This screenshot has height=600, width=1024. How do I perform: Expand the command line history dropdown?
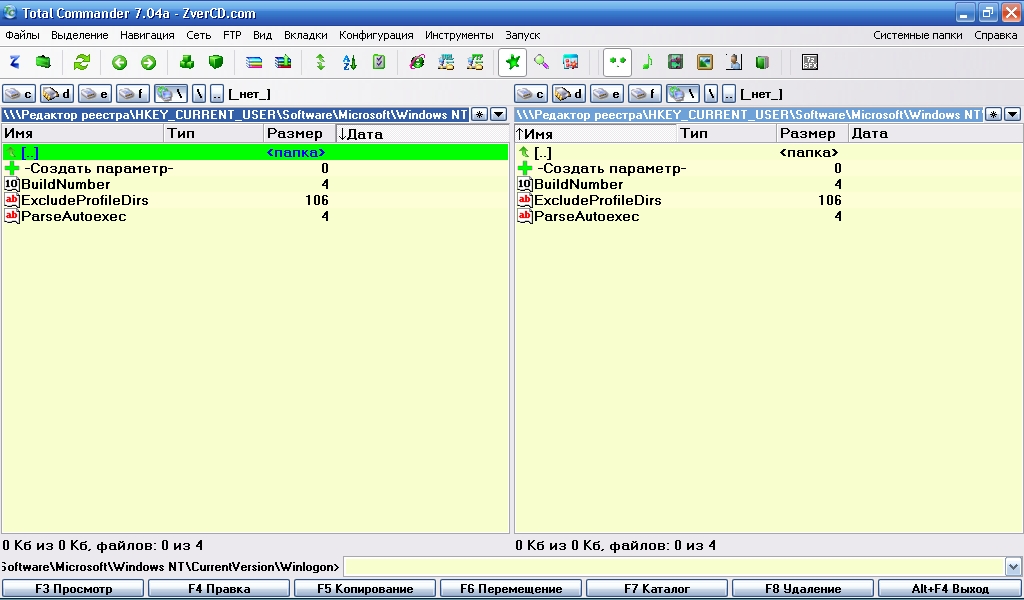(x=1013, y=566)
